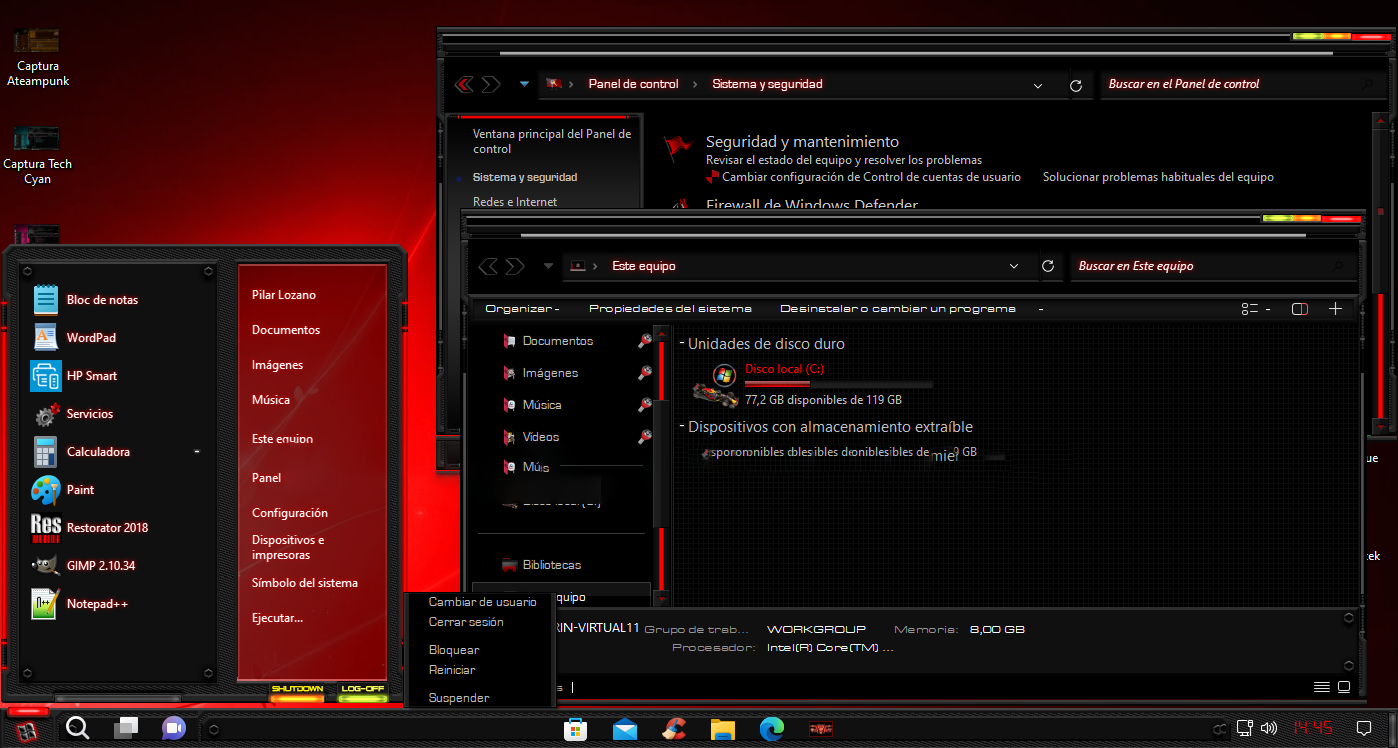Open Microsoft Edge from the taskbar
Viewport: 1398px width, 748px height.
pyautogui.click(x=770, y=729)
